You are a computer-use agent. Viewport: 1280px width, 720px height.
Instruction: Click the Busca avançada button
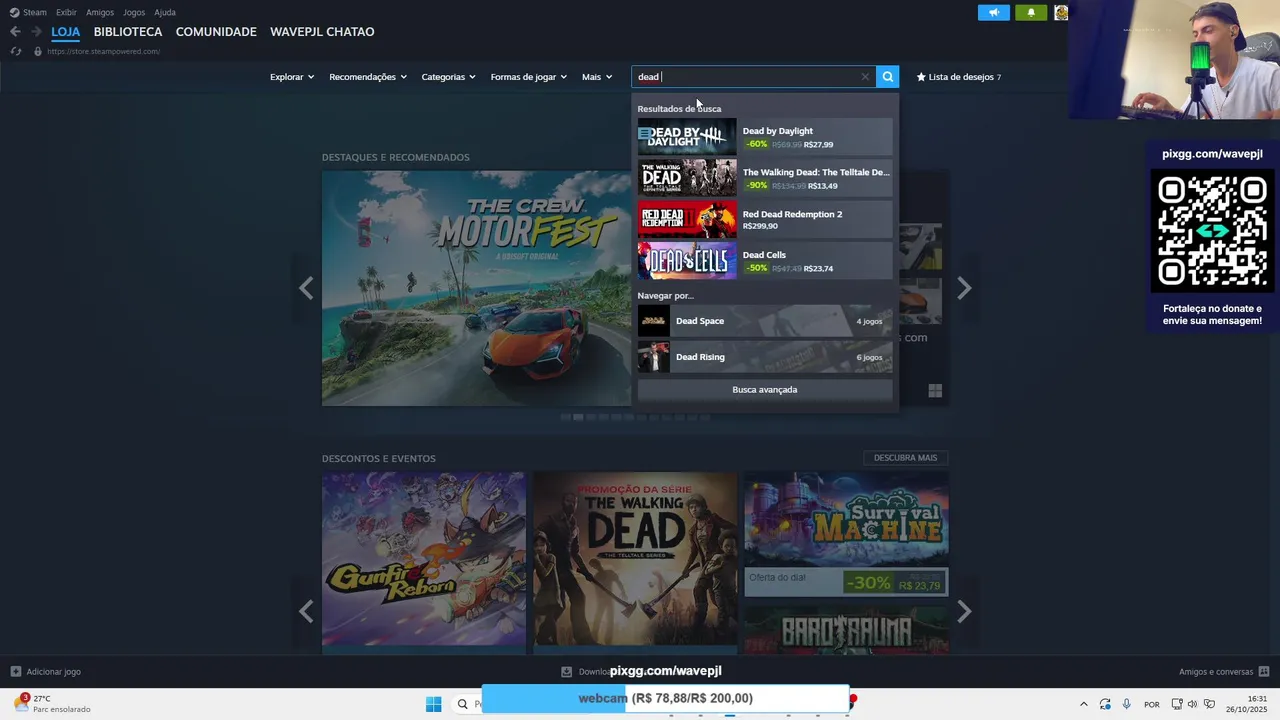pyautogui.click(x=765, y=390)
